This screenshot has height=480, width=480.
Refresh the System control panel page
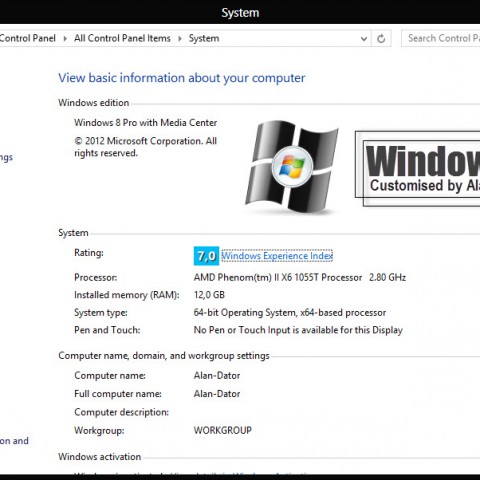click(x=381, y=39)
